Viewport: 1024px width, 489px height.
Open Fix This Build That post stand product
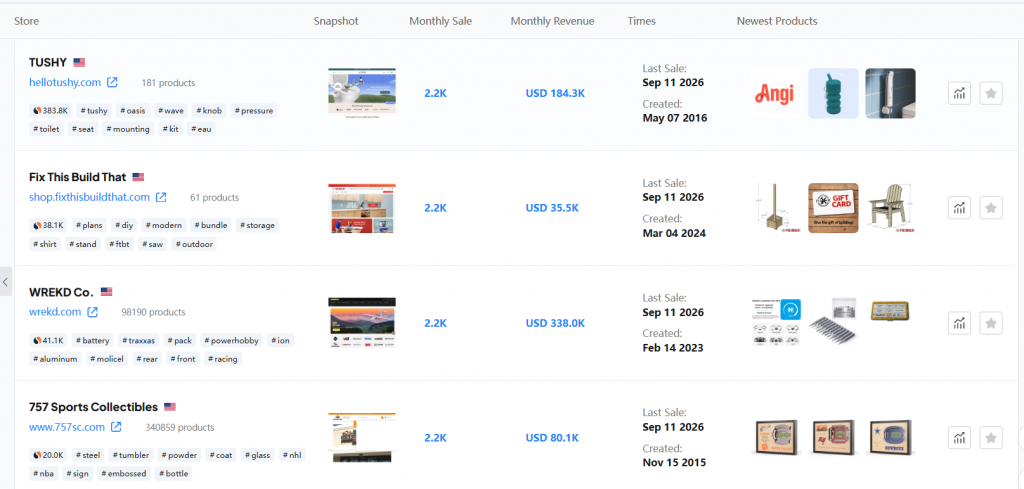coord(775,208)
